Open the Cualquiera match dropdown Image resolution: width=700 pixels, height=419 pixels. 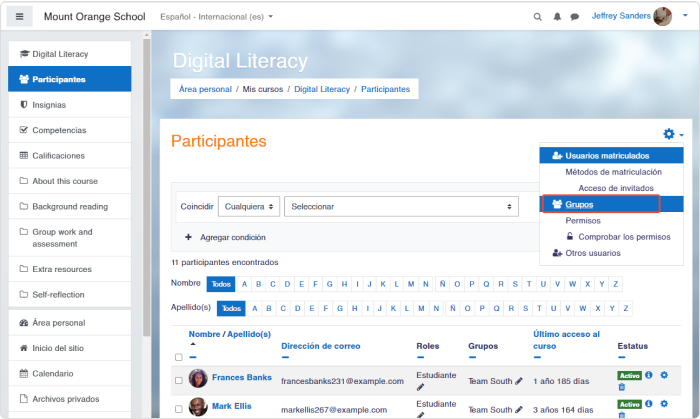pyautogui.click(x=249, y=207)
